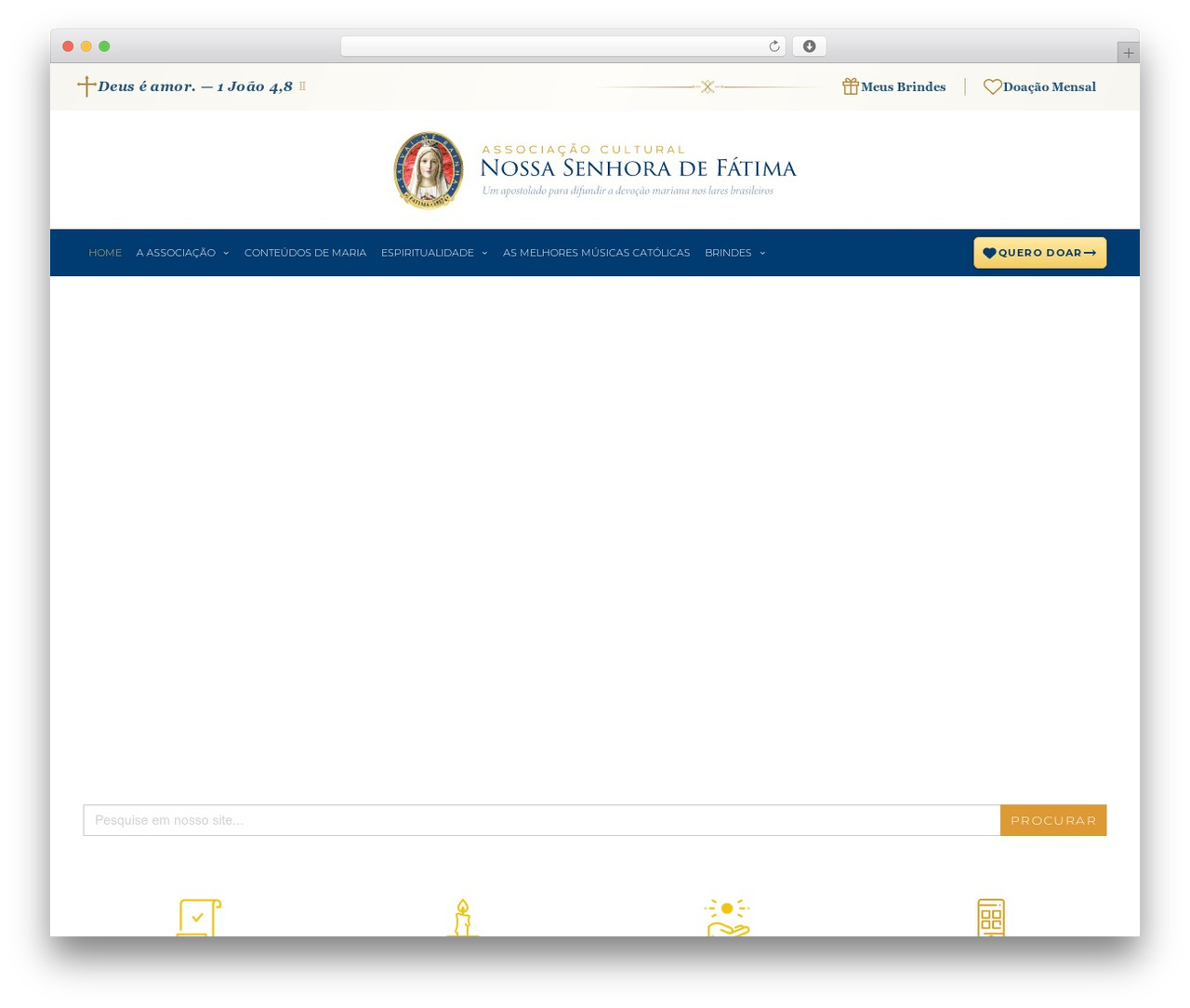Open the BRINDES menu
The width and height of the screenshot is (1190, 1008).
[728, 253]
